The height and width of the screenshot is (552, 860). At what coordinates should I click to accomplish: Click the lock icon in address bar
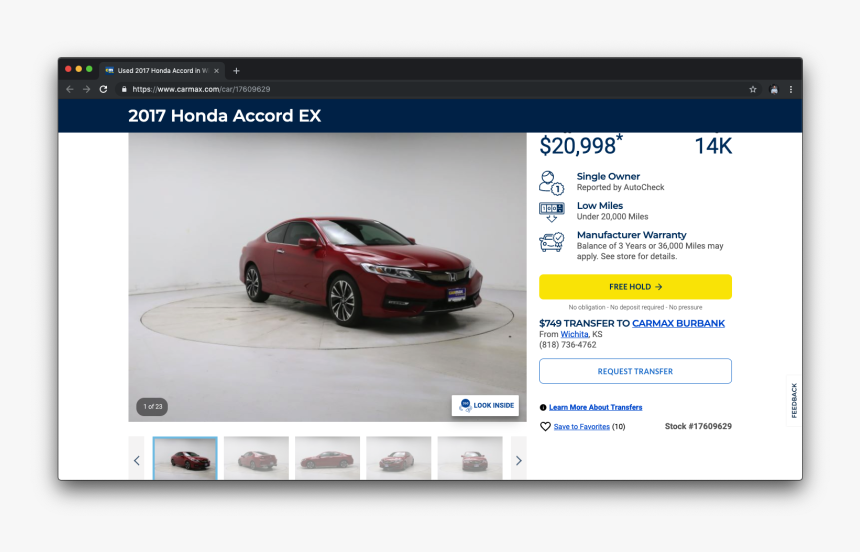click(x=124, y=89)
